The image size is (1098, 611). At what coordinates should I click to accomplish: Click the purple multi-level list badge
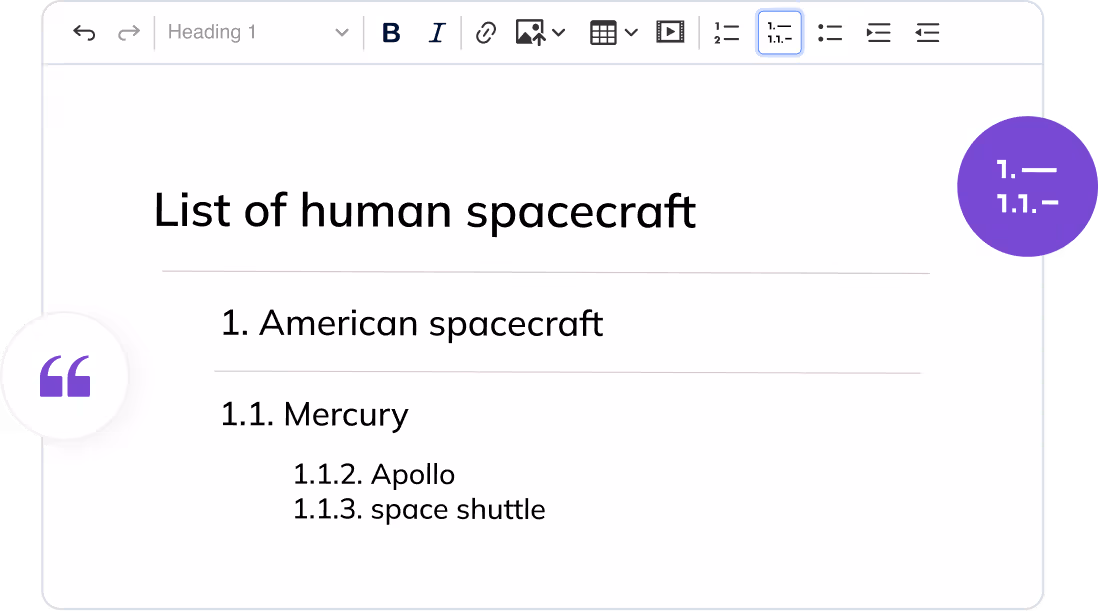(1026, 187)
